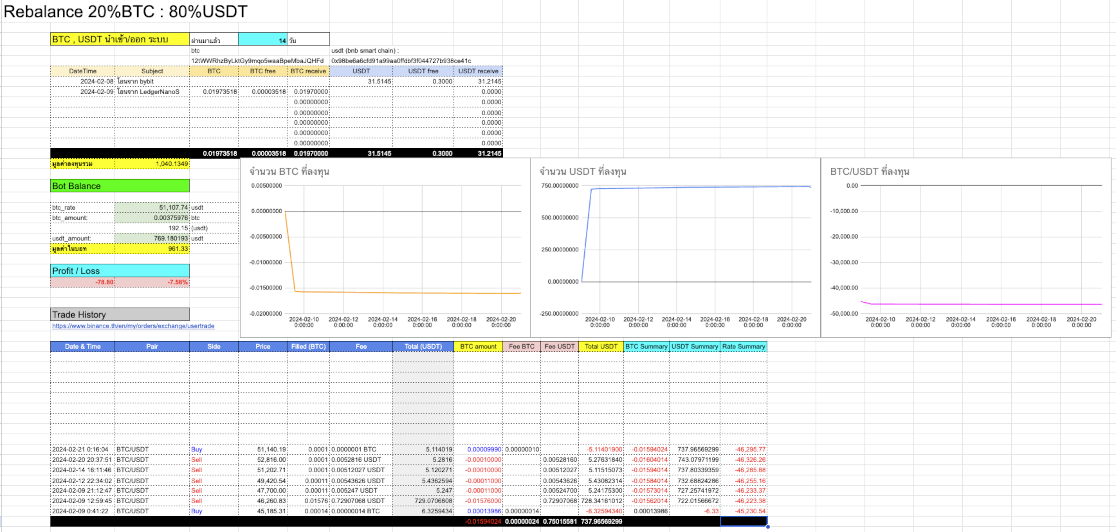This screenshot has width=1116, height=532.
Task: Click the 'Bot Balance' green header cell
Action: [x=120, y=186]
